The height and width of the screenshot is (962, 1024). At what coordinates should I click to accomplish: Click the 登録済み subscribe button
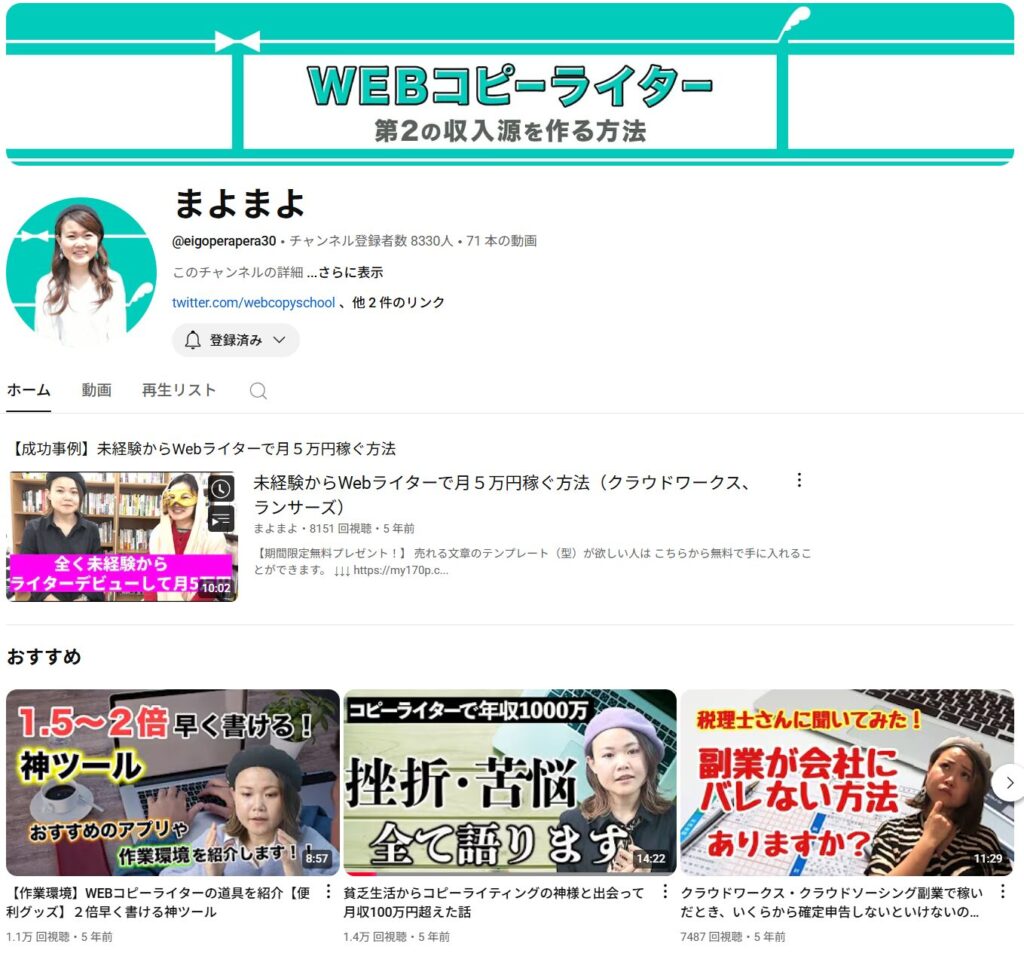235,340
